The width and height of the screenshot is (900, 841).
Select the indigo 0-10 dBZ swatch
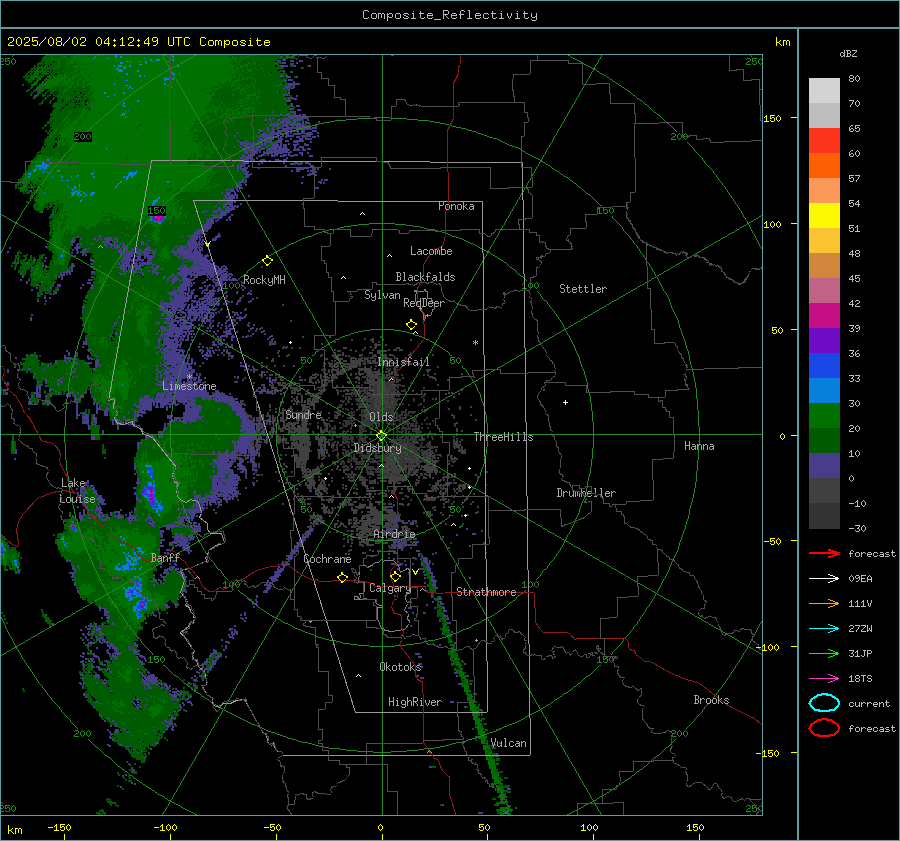pyautogui.click(x=824, y=465)
